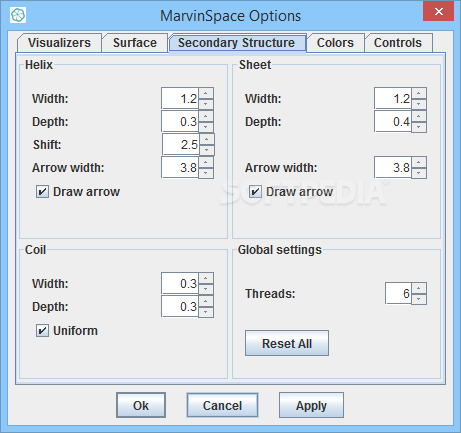Viewport: 461px width, 433px height.
Task: Focus the Sheet Depth value field
Action: (393, 122)
